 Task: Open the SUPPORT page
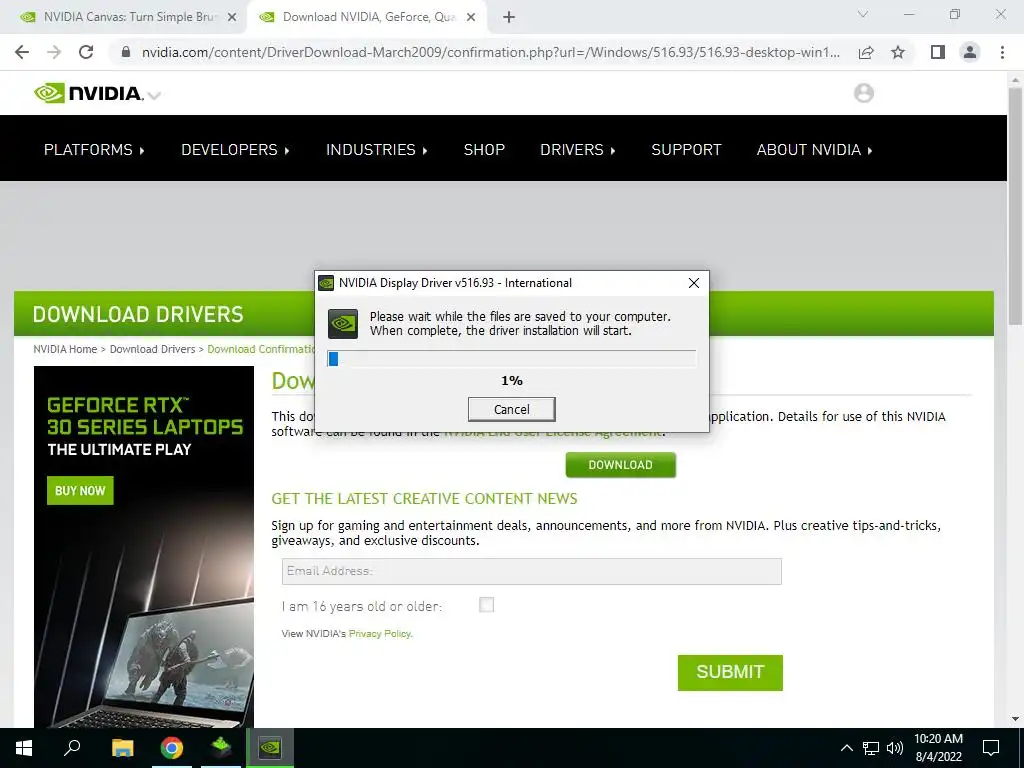[686, 150]
